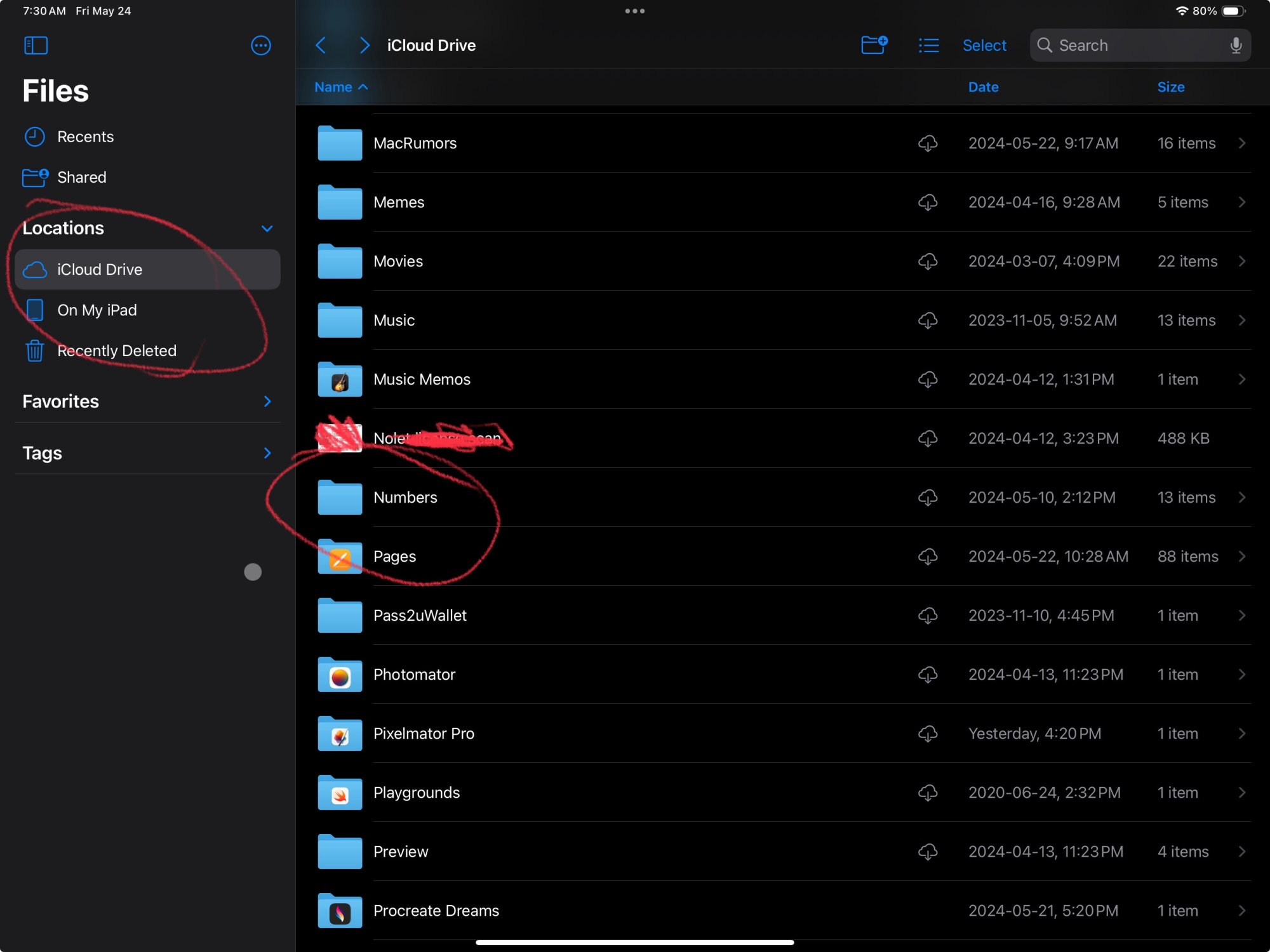Tap the Playgrounds date 2020-06-24
The height and width of the screenshot is (952, 1270).
pyautogui.click(x=1044, y=792)
